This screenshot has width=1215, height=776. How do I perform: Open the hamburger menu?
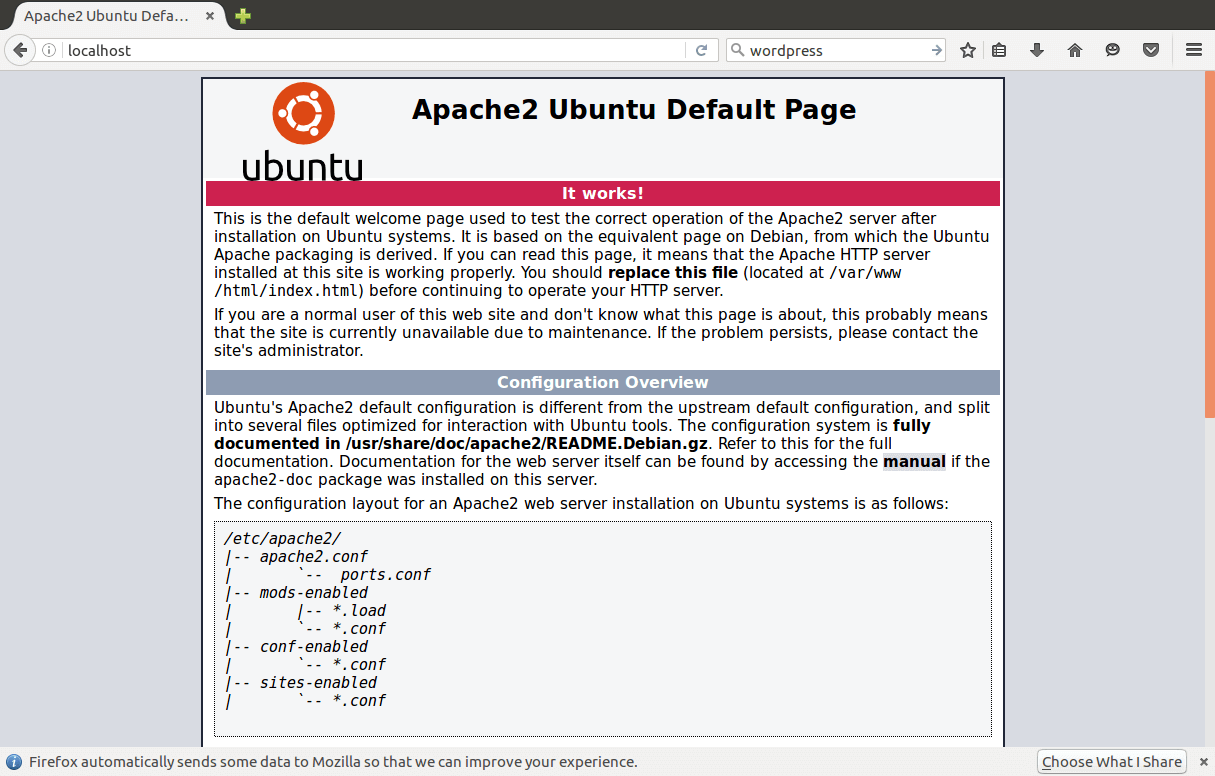pyautogui.click(x=1193, y=50)
